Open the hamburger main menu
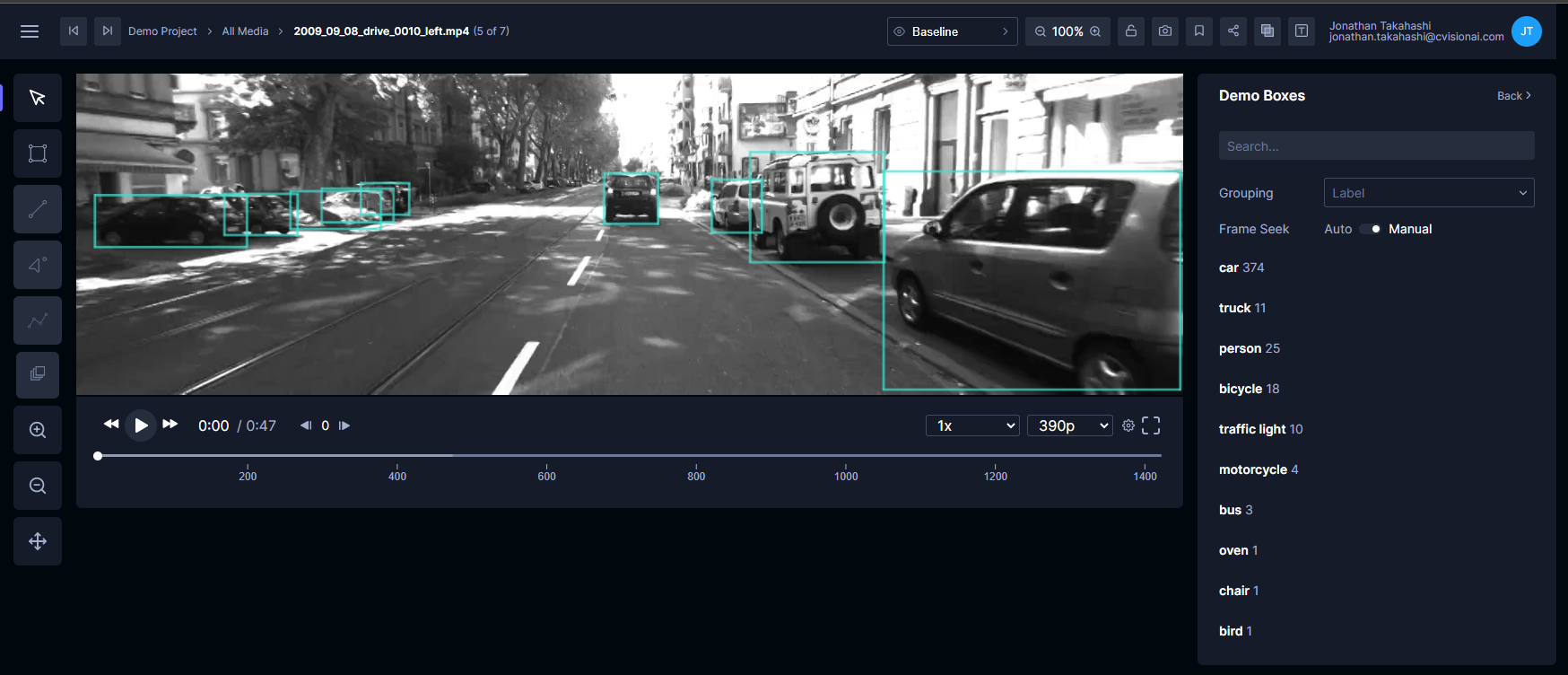The image size is (1568, 675). [30, 31]
